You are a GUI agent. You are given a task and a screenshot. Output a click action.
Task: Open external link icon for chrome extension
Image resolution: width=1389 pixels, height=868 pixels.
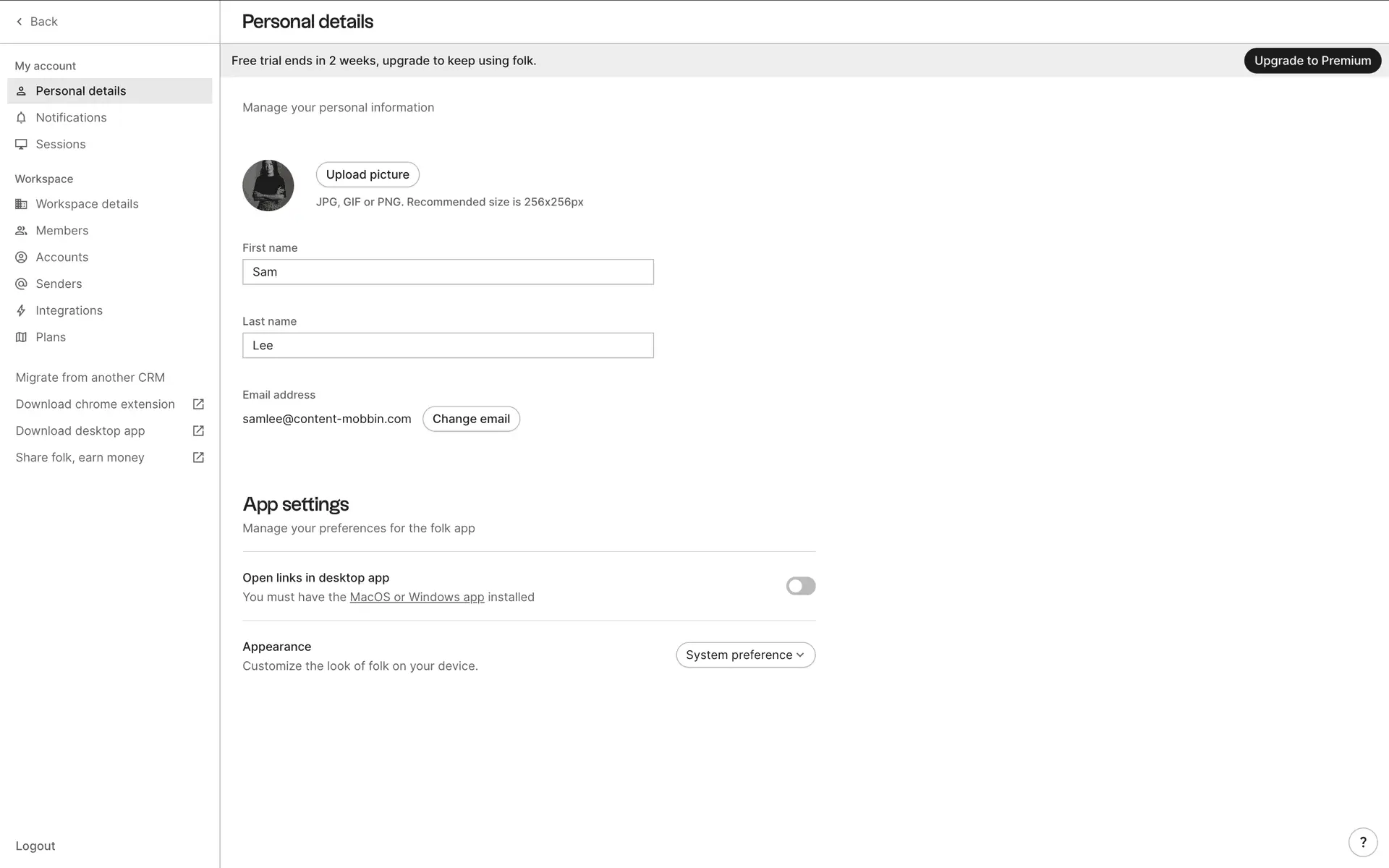(x=198, y=404)
